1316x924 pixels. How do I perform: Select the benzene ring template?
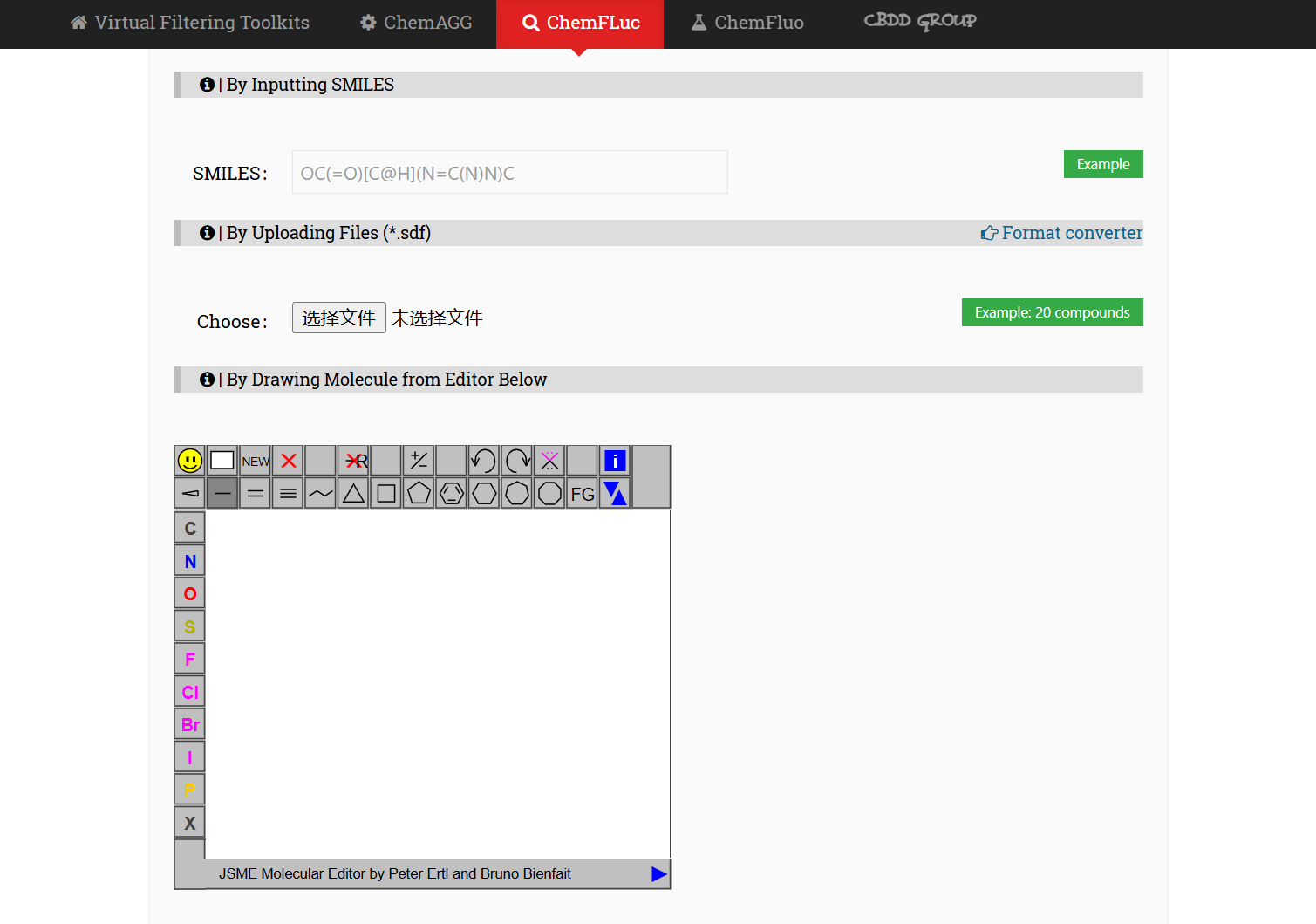(452, 494)
